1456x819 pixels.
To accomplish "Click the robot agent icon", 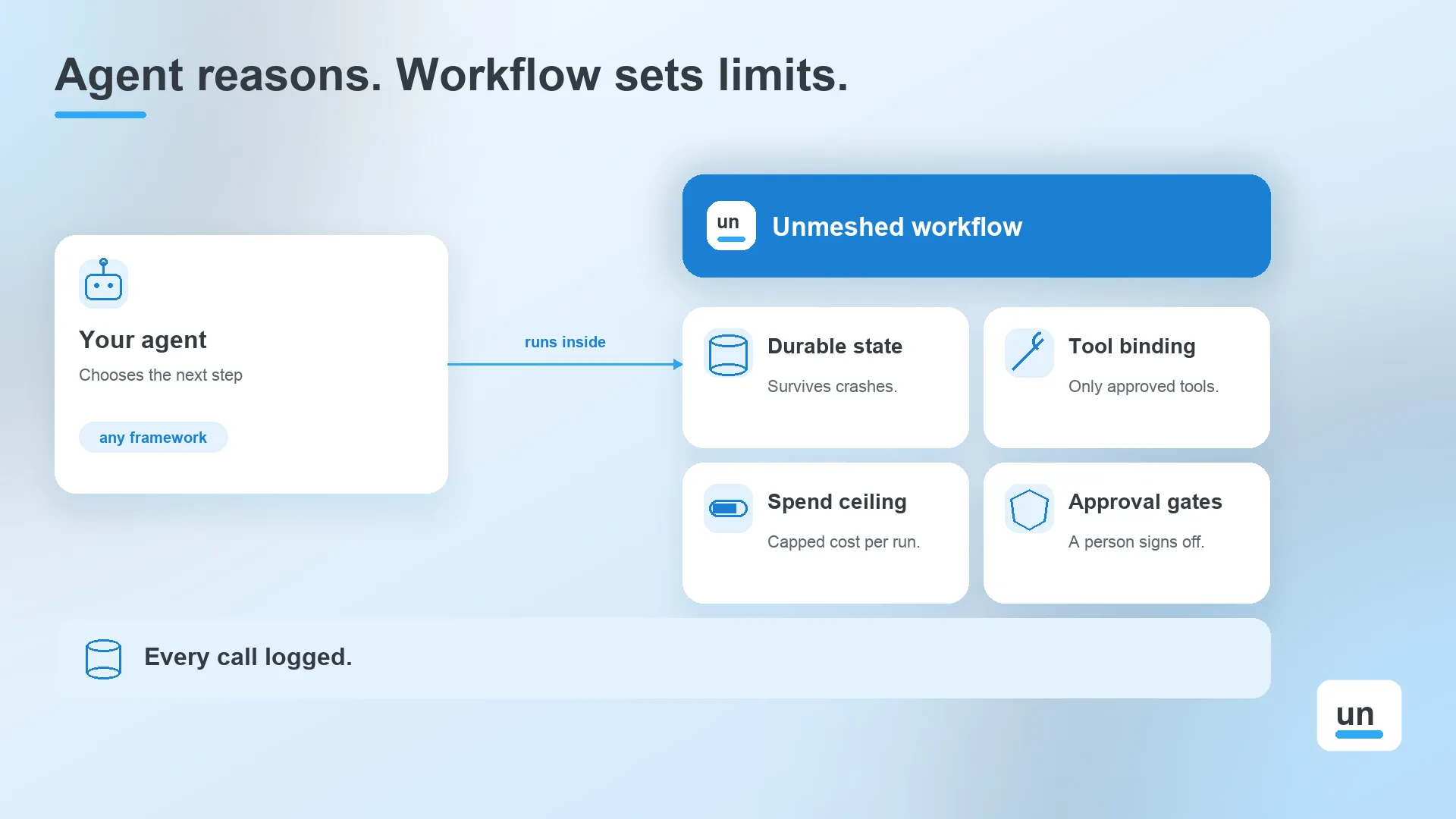I will coord(103,284).
